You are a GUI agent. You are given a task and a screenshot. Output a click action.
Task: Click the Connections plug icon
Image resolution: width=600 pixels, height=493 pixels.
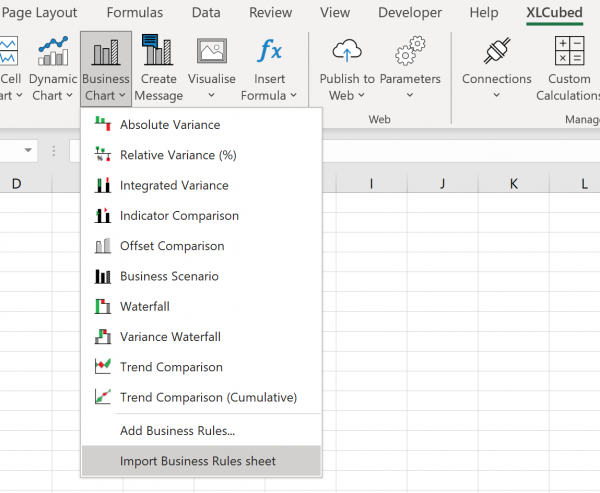point(497,50)
